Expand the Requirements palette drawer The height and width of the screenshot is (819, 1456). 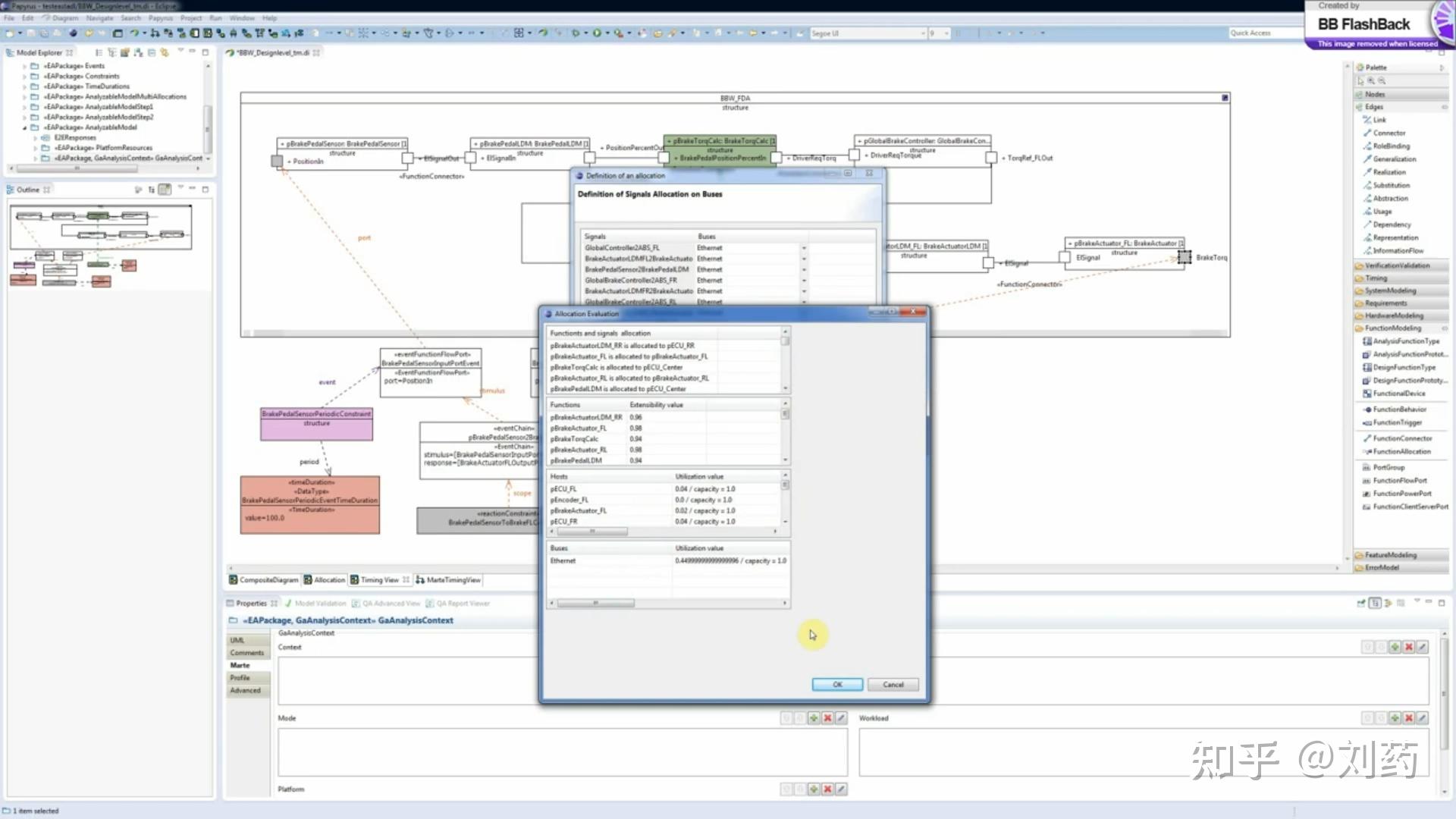(x=1385, y=303)
